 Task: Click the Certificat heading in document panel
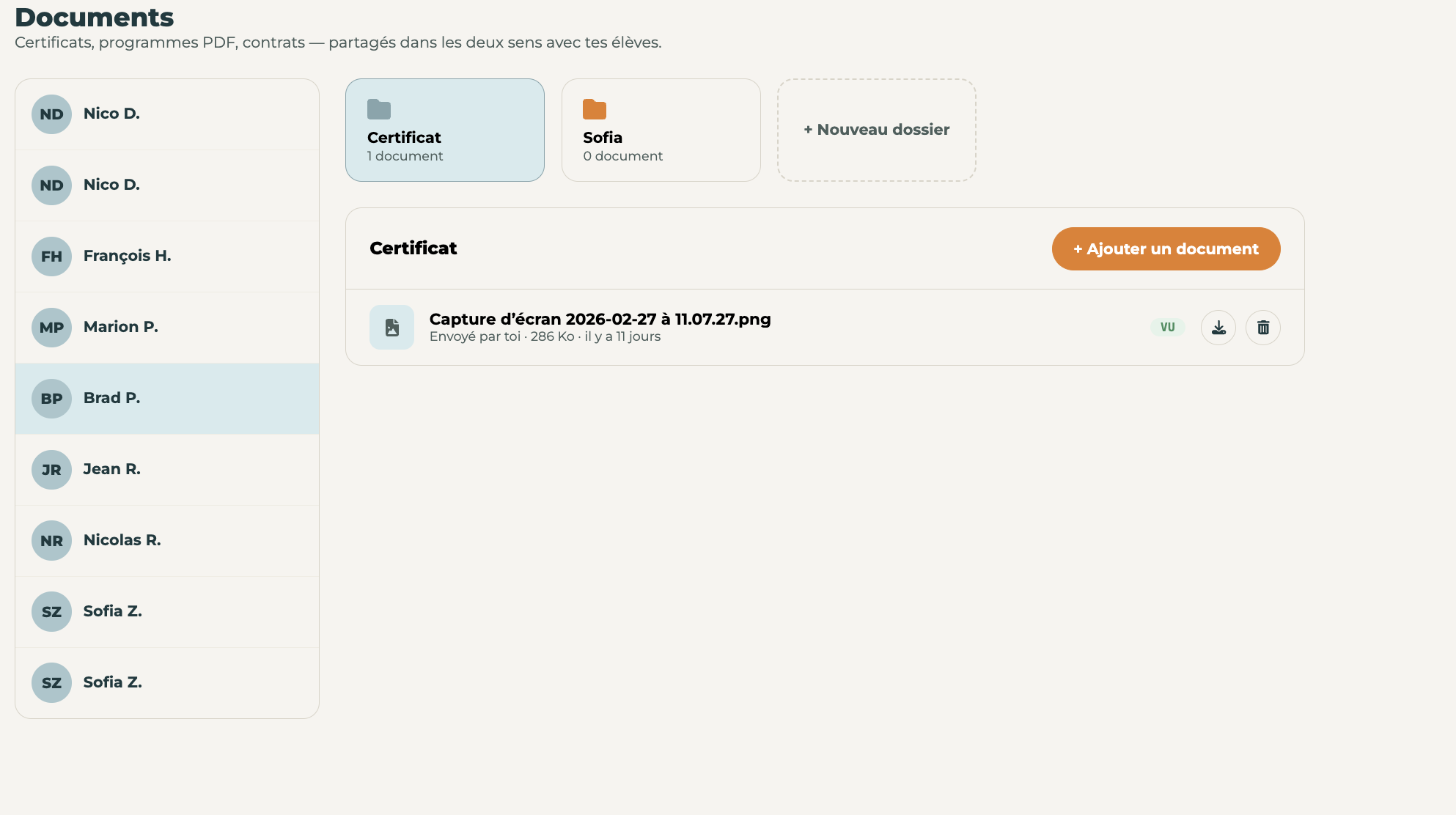[413, 248]
